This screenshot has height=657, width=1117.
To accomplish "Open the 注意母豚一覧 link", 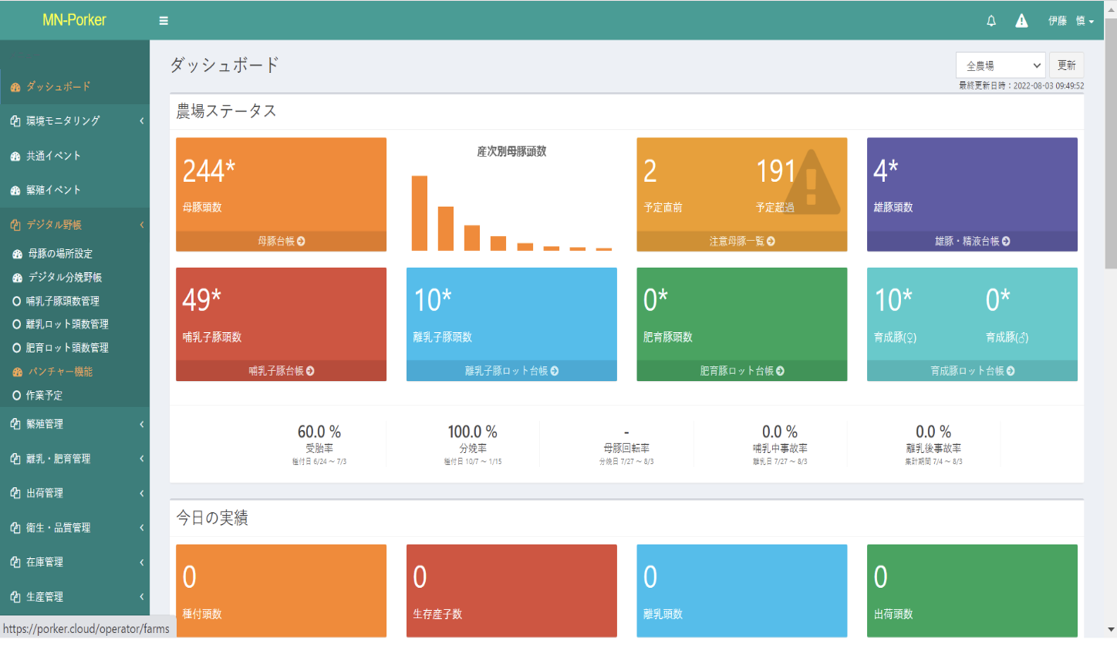I will (742, 242).
